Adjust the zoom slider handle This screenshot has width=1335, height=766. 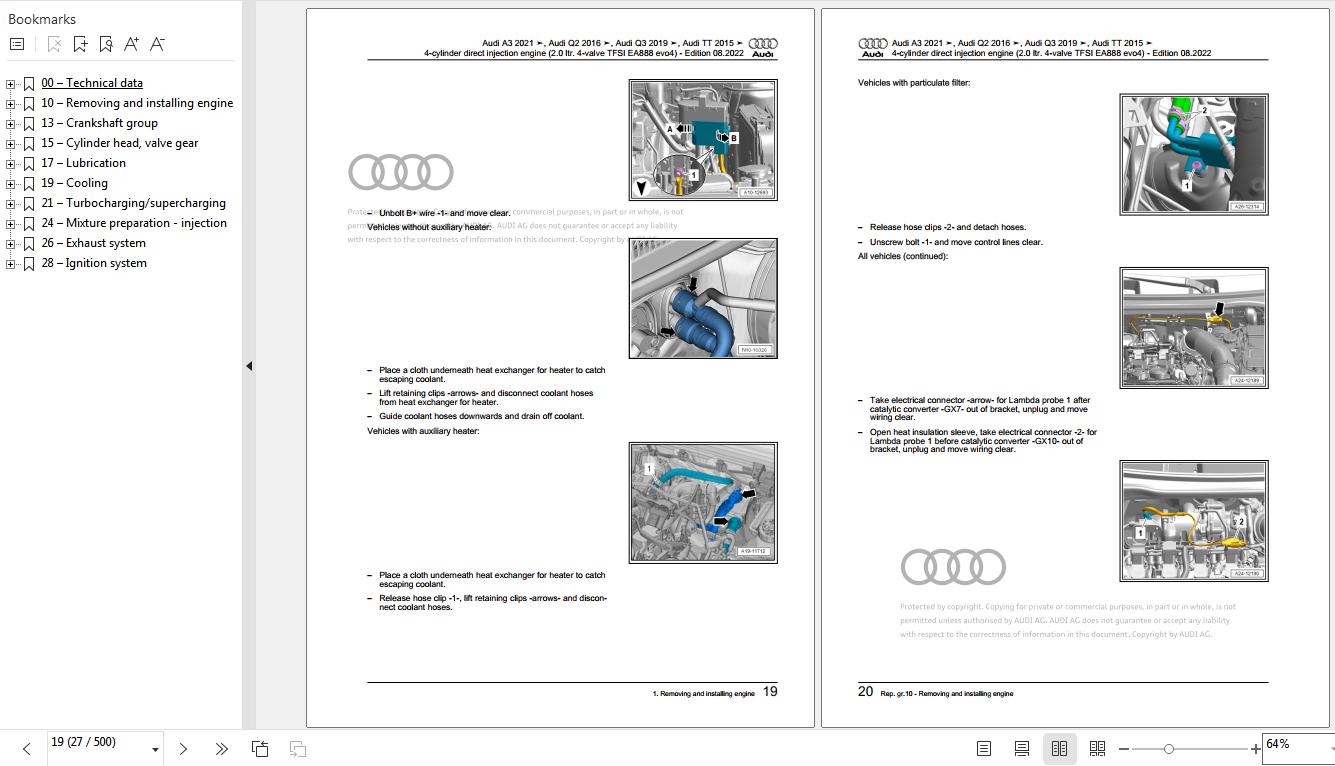click(x=1168, y=749)
